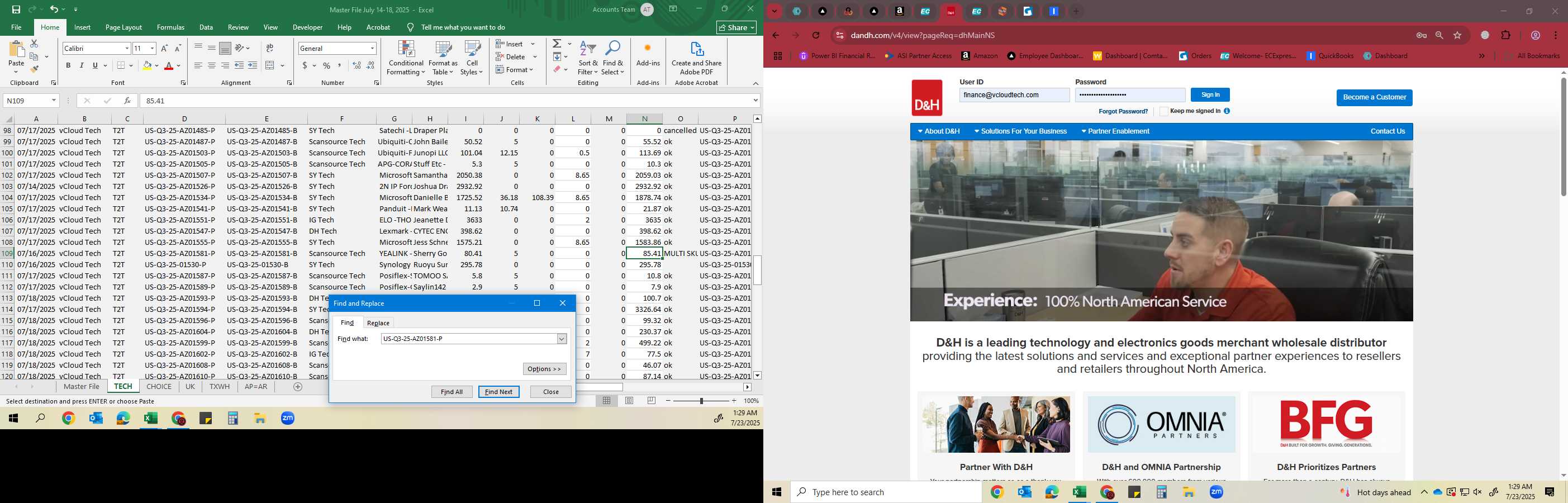1568x503 pixels.
Task: Center align text in the Alignment group
Action: (x=211, y=66)
